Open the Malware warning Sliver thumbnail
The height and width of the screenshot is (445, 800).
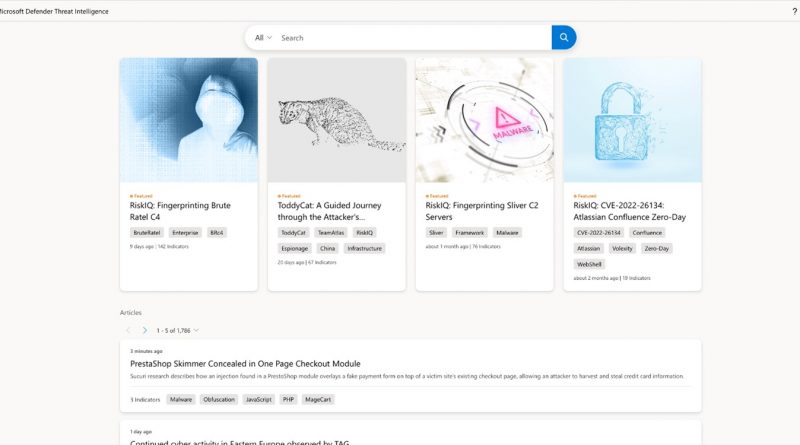[x=485, y=120]
